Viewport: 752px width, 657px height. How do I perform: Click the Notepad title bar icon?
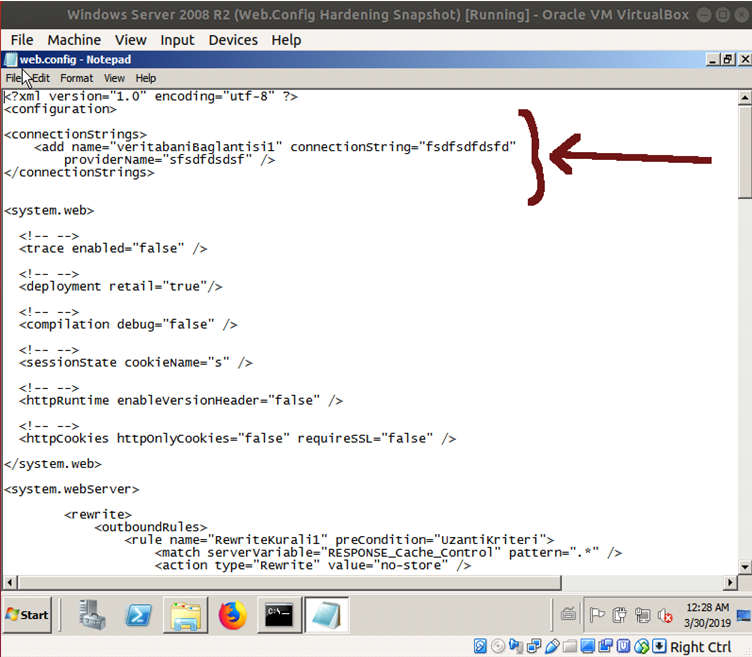click(10, 59)
